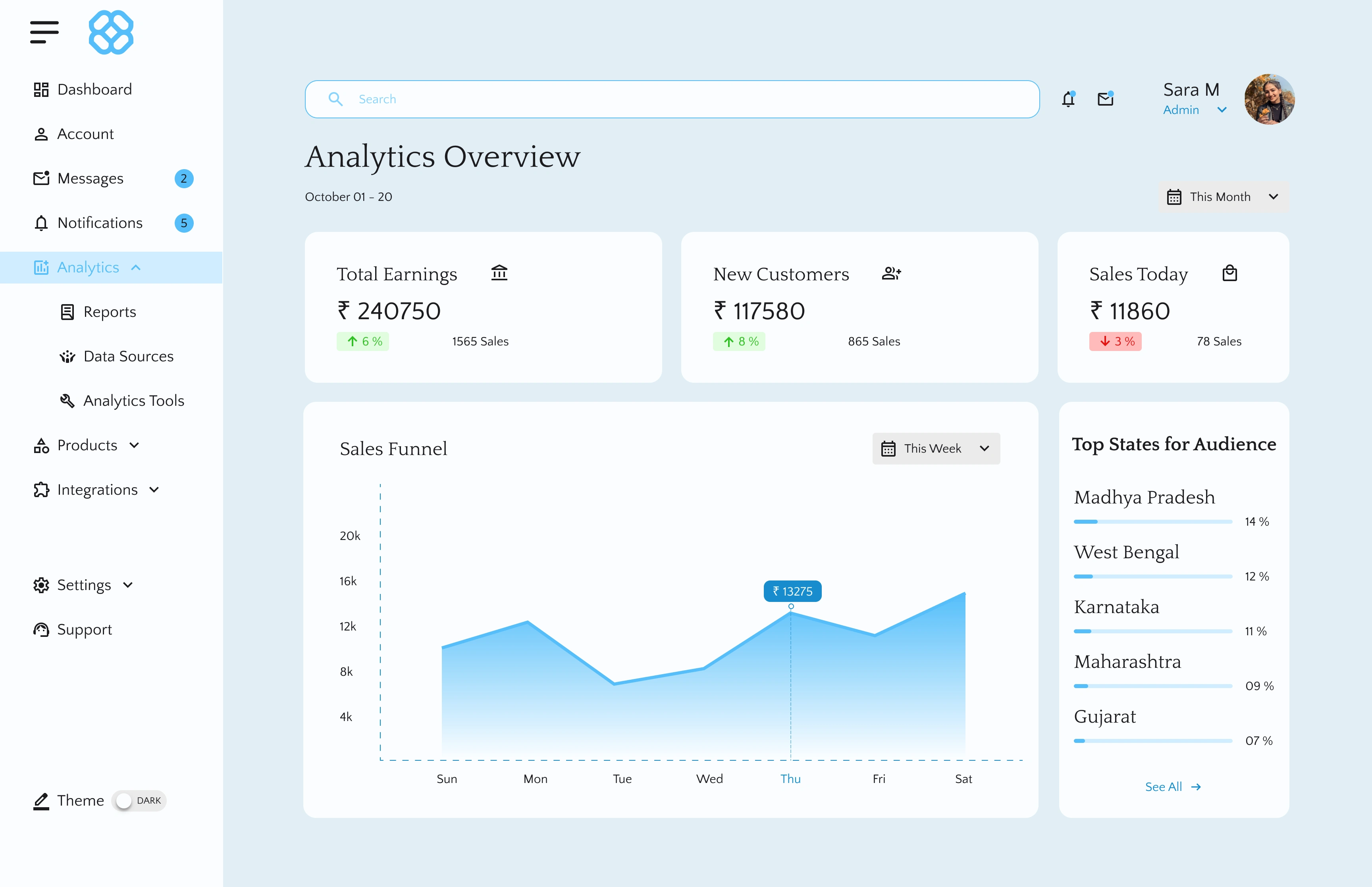Click the 1565 Sales text
Screen dimensions: 1372x887
click(x=480, y=341)
